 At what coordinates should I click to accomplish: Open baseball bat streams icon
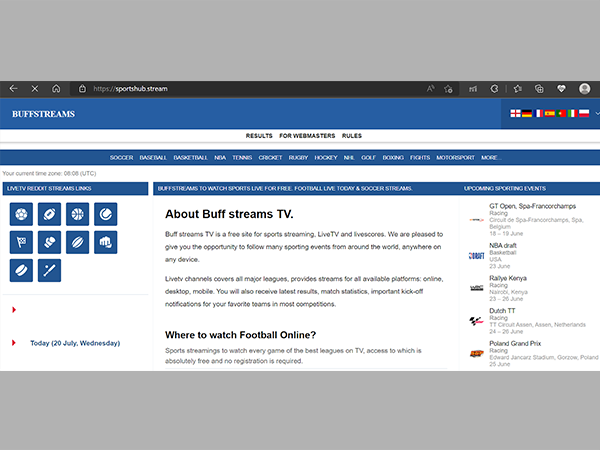pos(49,270)
